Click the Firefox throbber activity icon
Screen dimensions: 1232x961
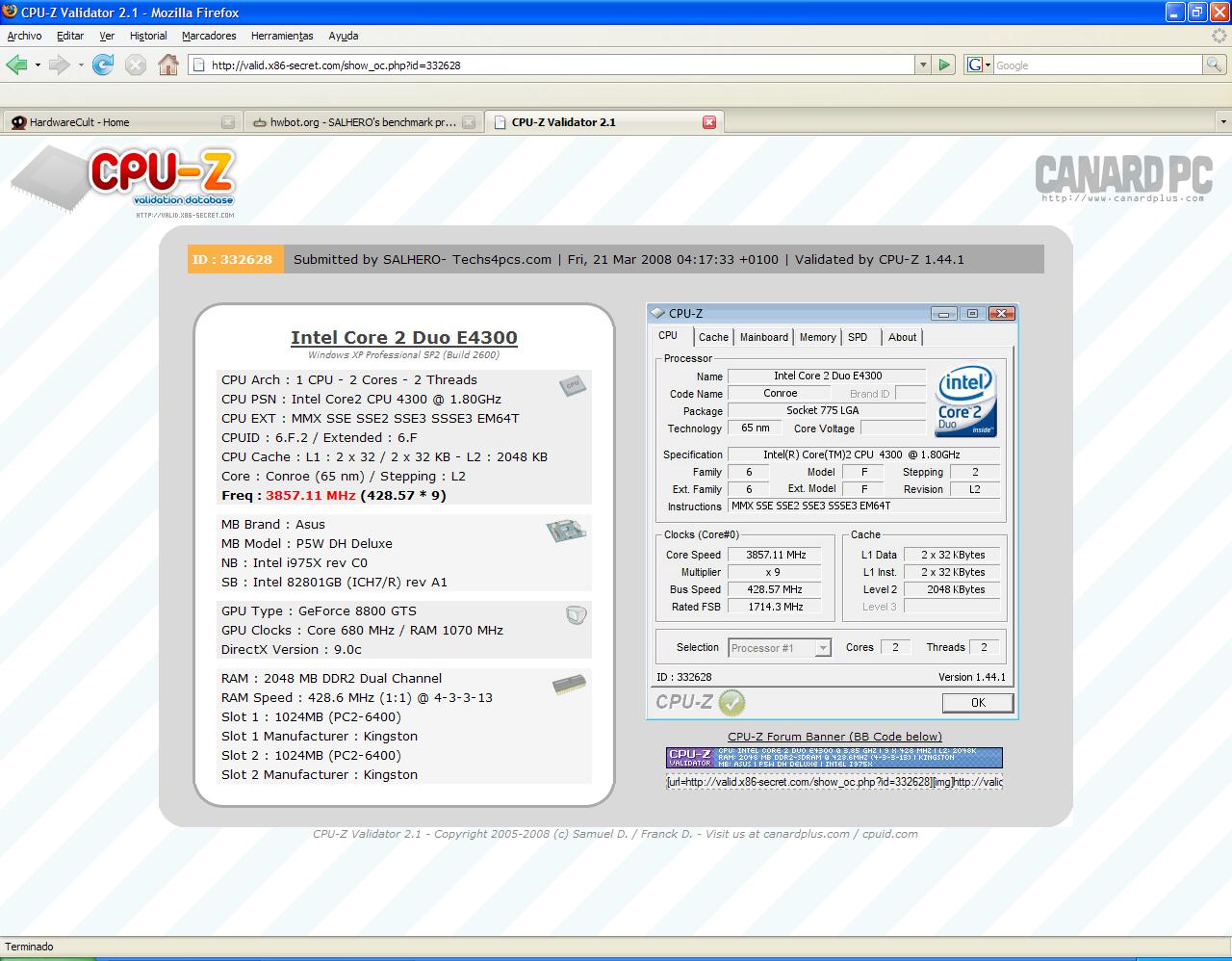(1219, 36)
